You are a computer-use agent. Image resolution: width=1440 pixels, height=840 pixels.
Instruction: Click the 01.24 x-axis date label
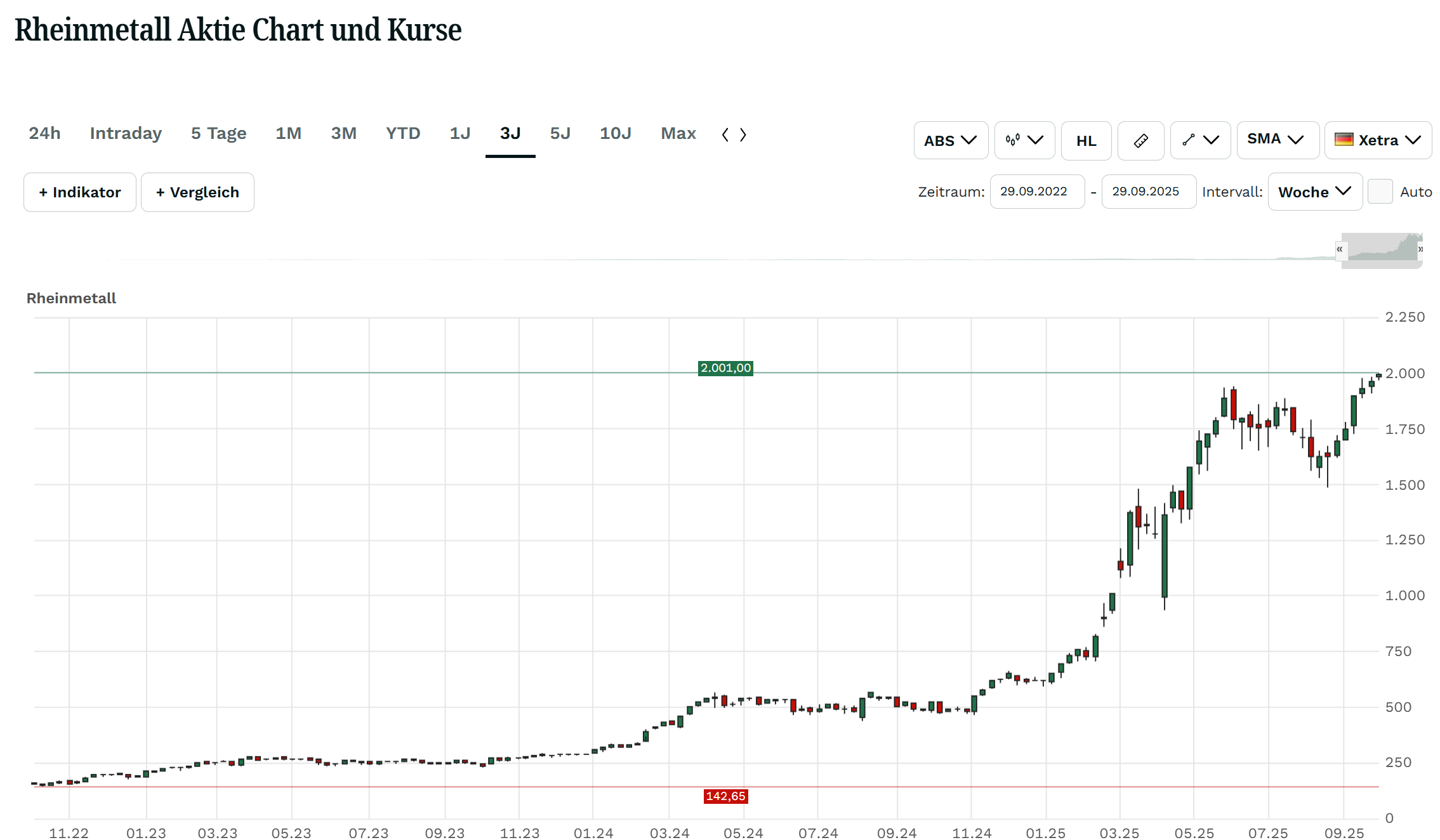pos(593,833)
